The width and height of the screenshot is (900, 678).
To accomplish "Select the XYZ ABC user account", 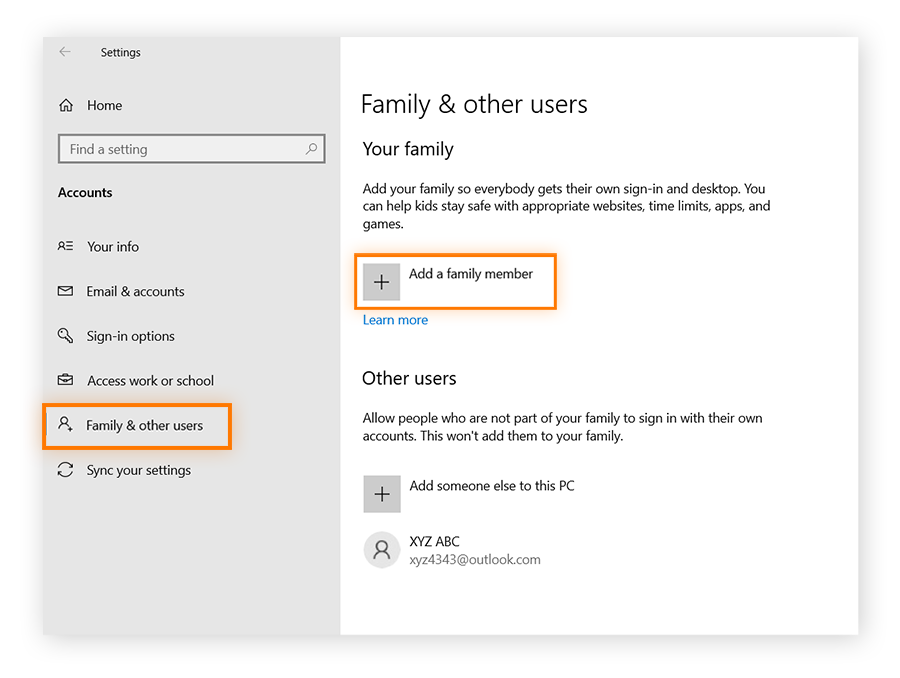I will [x=452, y=550].
